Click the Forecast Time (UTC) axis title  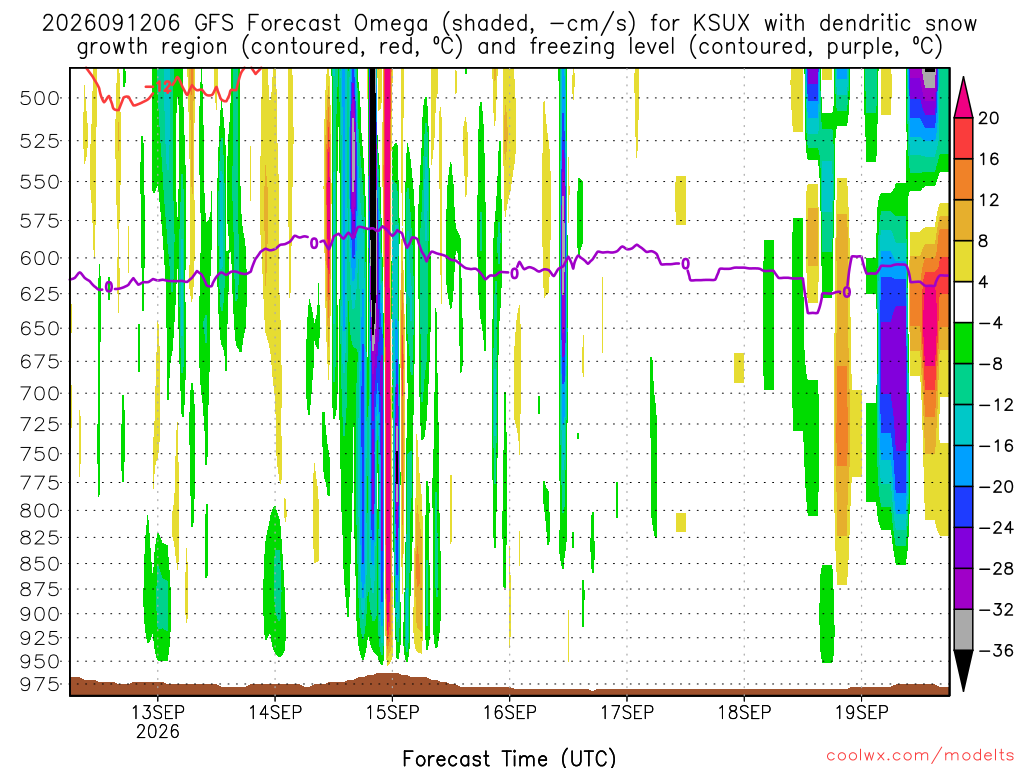pos(509,758)
